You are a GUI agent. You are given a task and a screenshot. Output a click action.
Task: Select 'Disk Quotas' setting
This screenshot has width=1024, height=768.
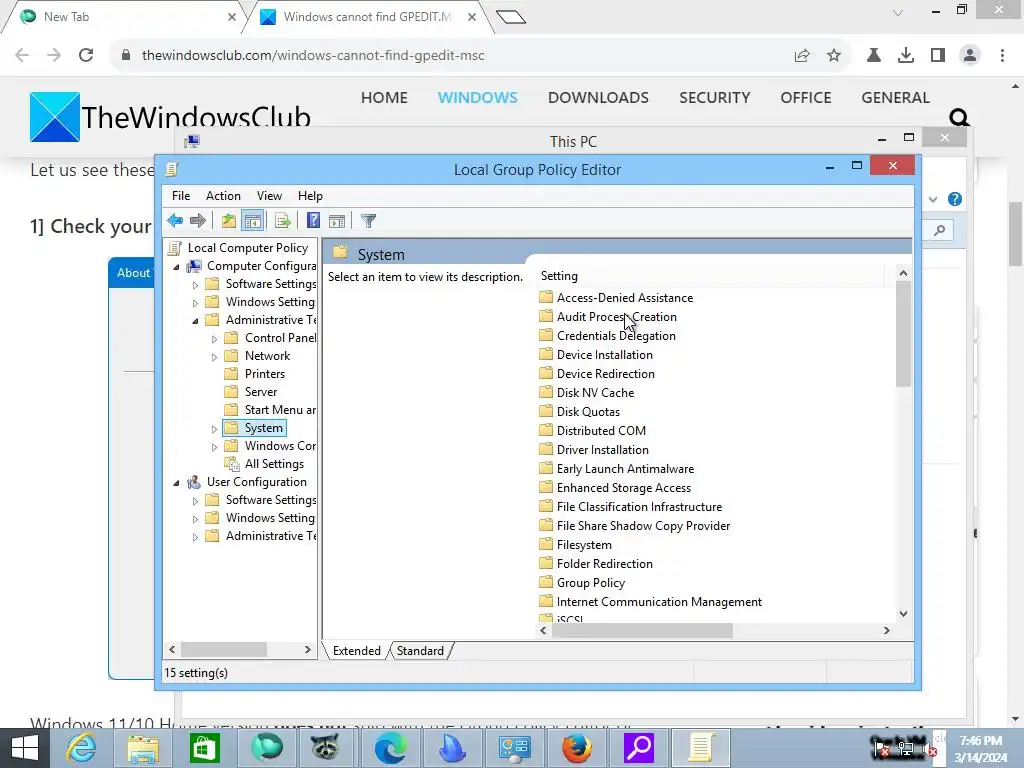pyautogui.click(x=588, y=411)
